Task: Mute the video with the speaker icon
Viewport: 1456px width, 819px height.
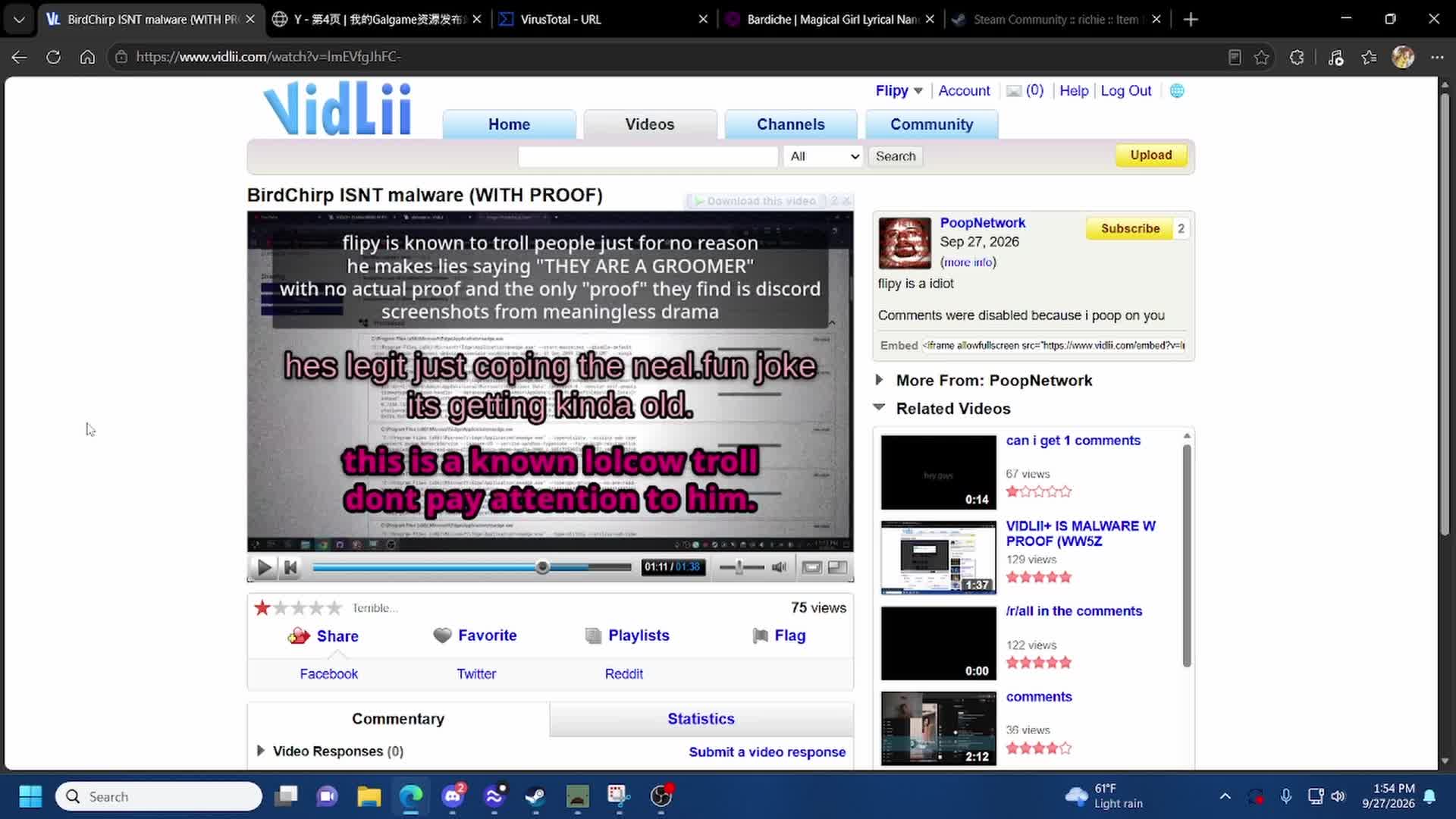Action: [779, 567]
